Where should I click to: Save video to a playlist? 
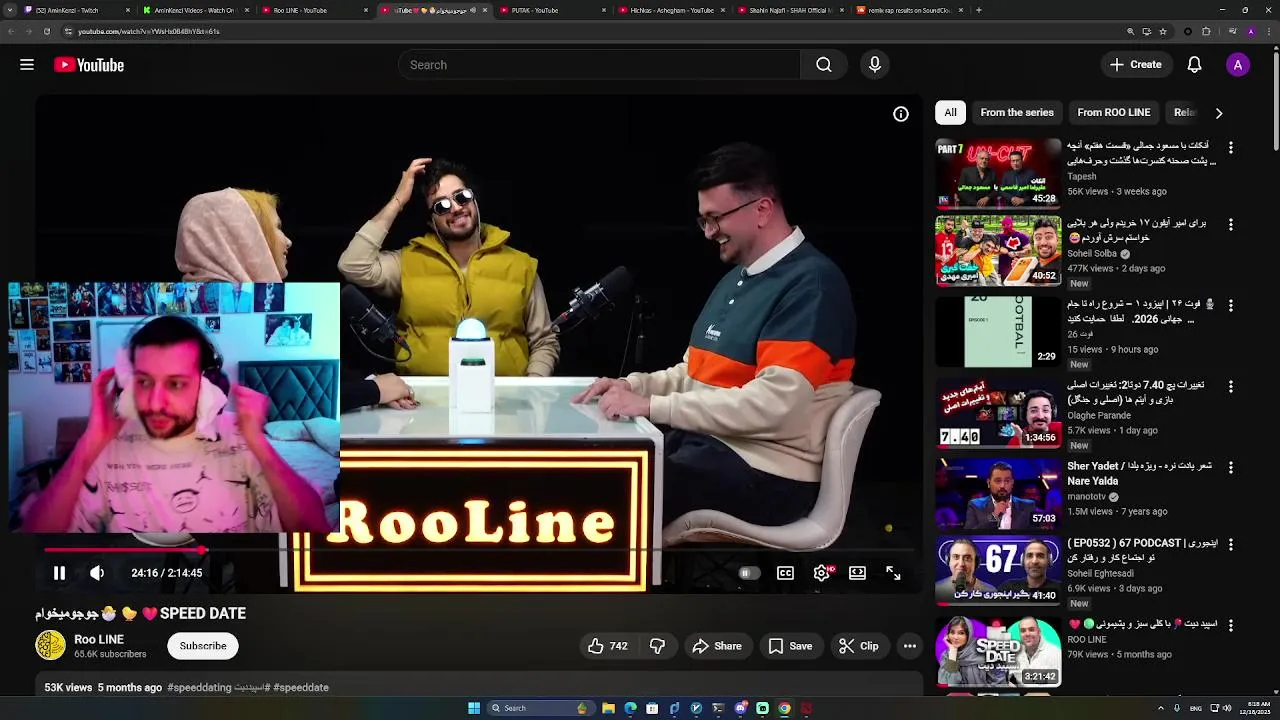[790, 646]
